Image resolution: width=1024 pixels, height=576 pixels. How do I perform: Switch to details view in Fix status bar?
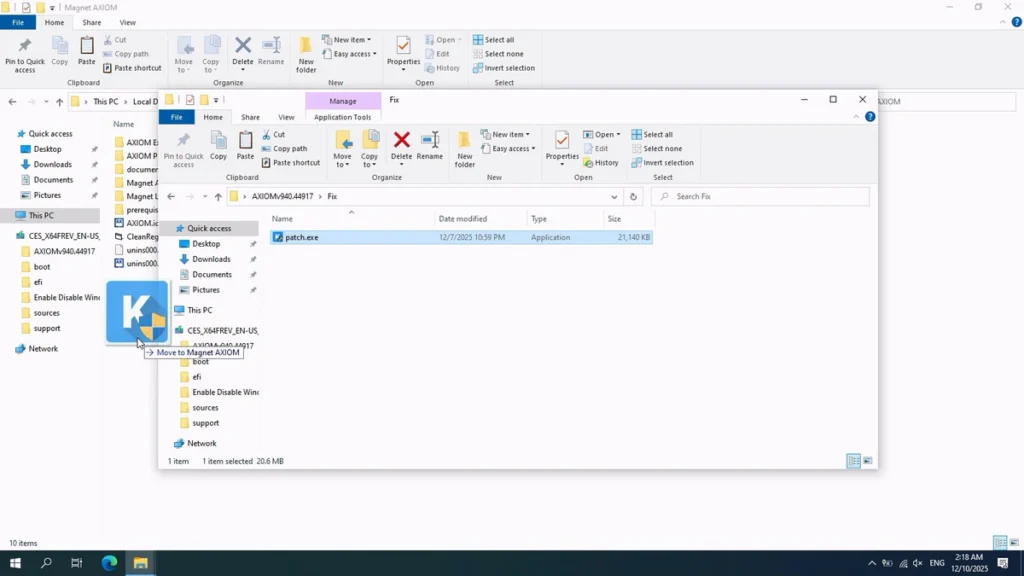(x=853, y=461)
